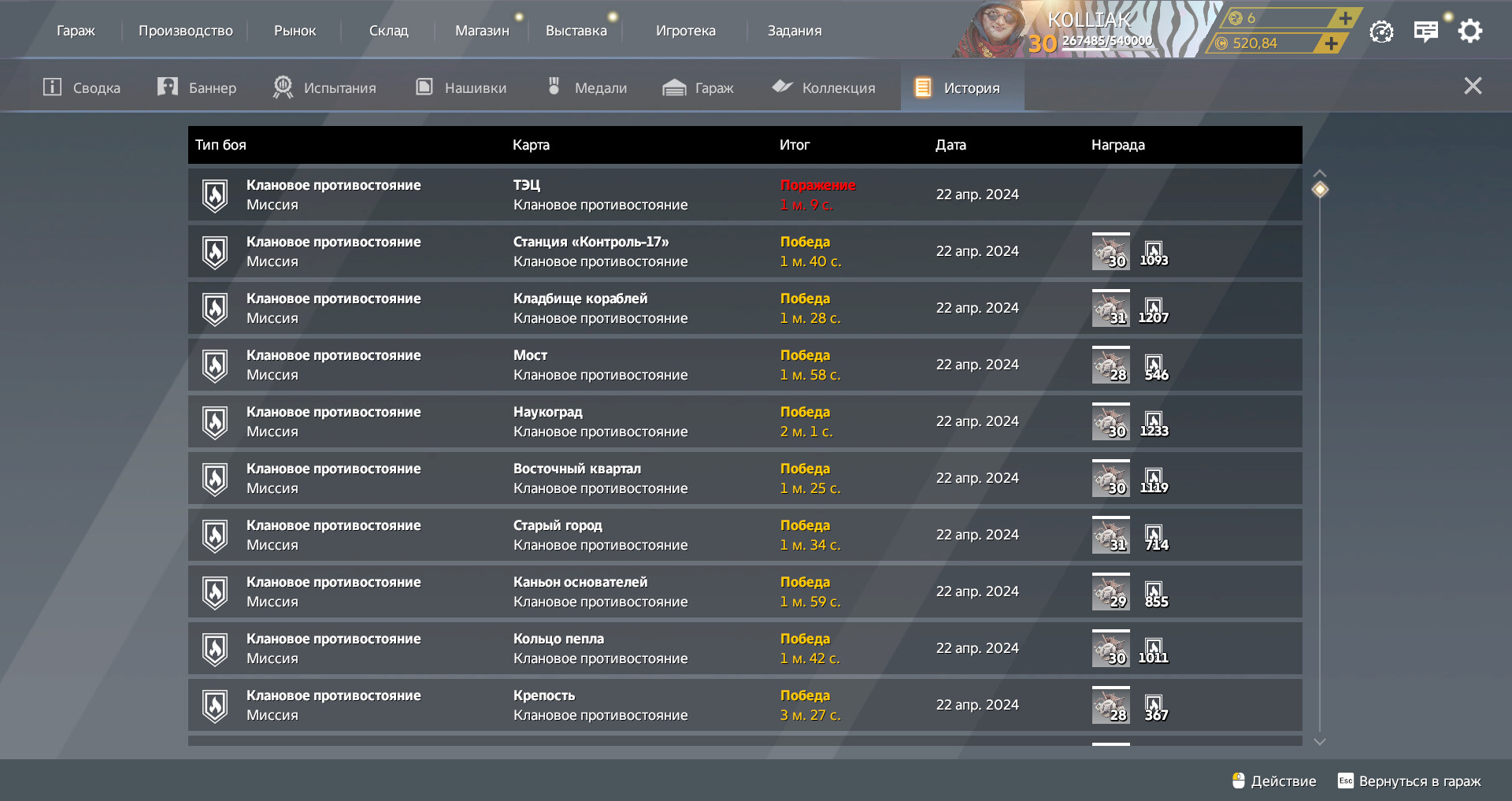Viewport: 1512px width, 801px height.
Task: Click the clan shield icon in Наукоград row
Action: pos(215,422)
